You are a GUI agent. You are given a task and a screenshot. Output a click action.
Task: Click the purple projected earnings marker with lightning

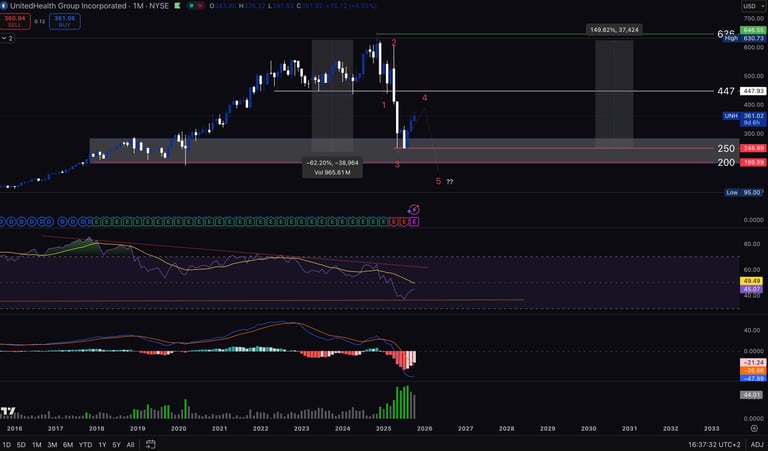(413, 210)
